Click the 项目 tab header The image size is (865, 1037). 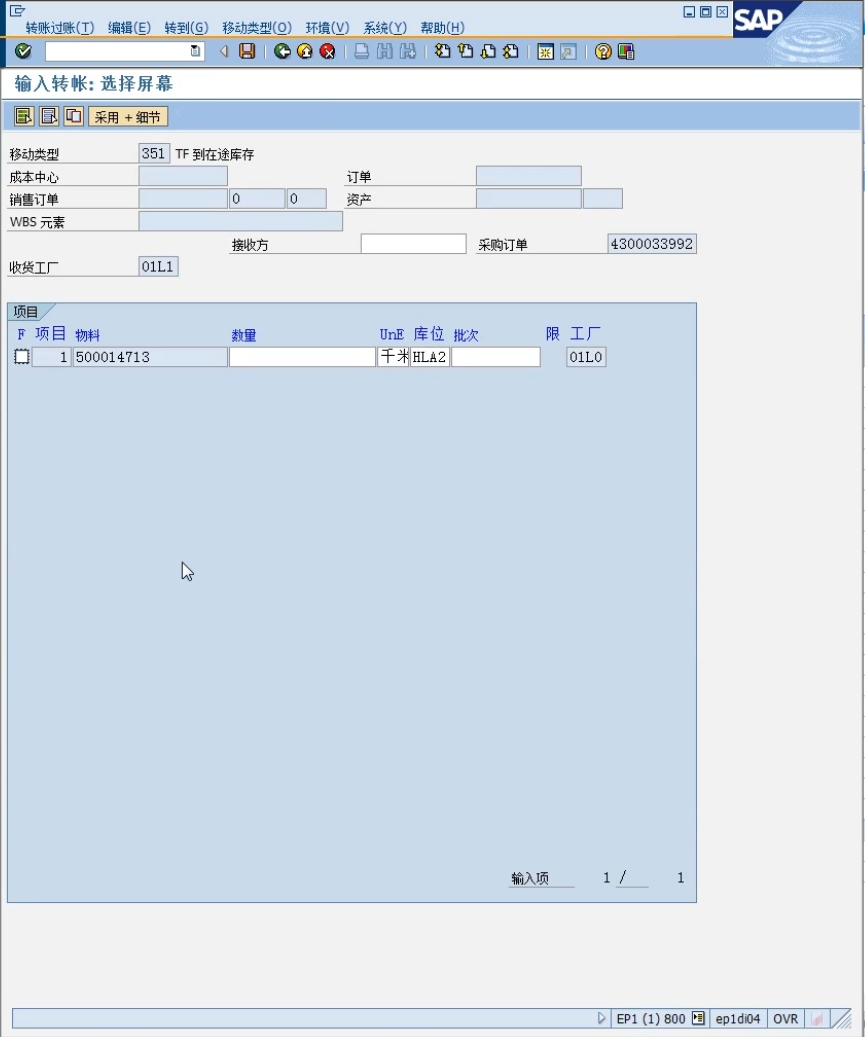click(27, 312)
